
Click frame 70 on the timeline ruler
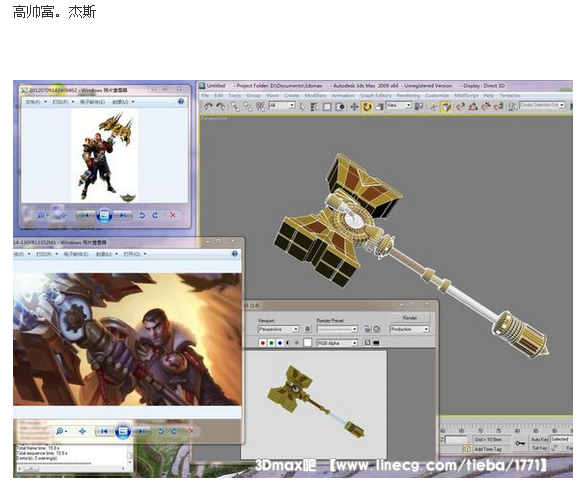tap(480, 431)
